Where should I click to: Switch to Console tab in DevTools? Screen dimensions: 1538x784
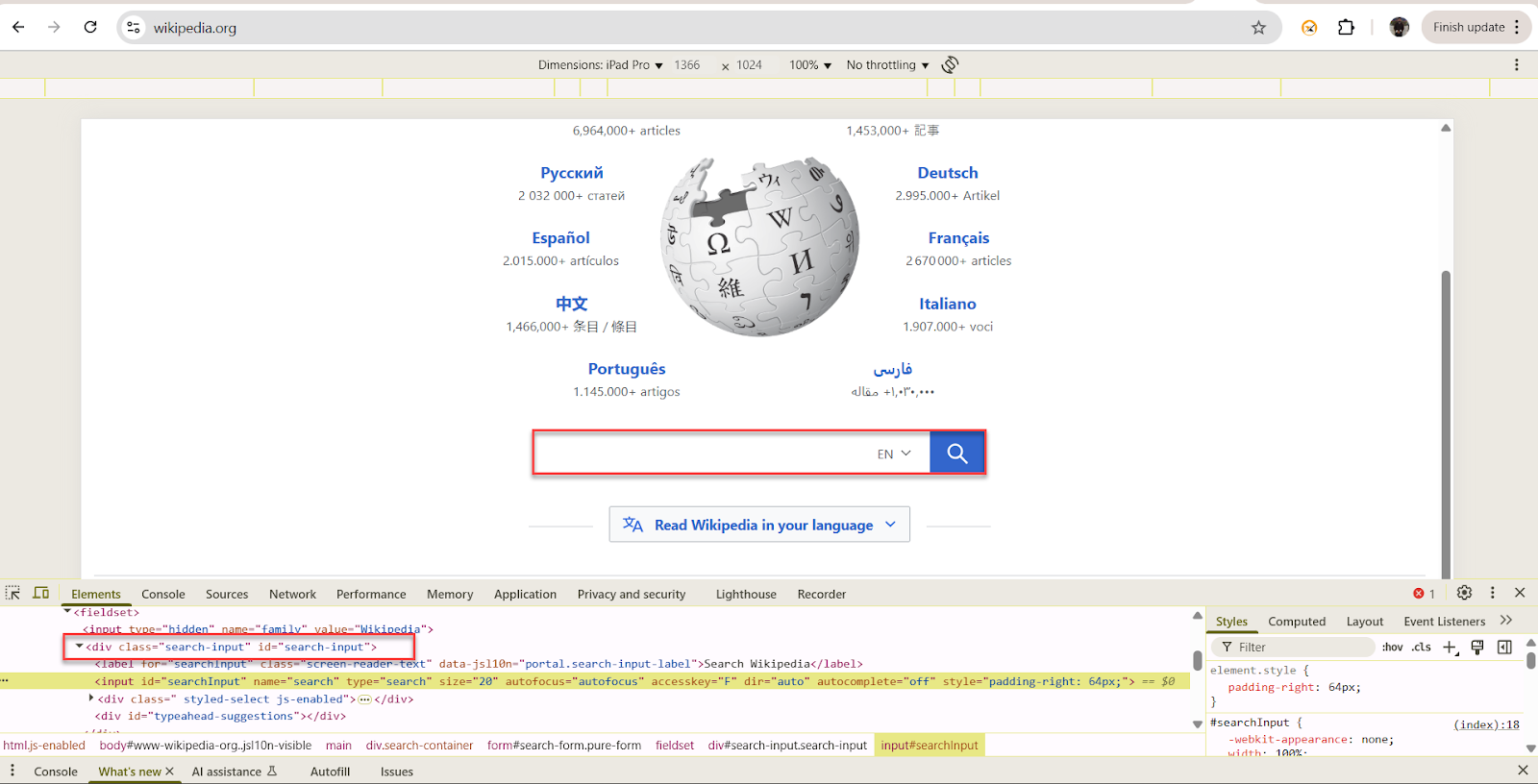[x=163, y=594]
